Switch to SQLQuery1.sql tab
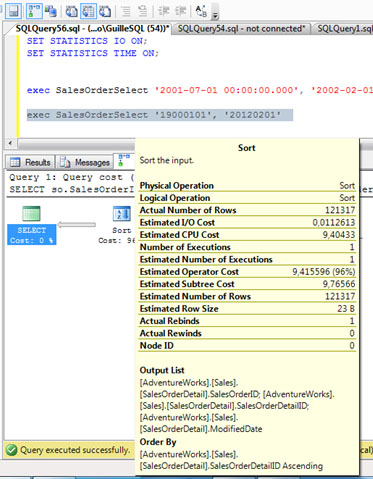 tap(344, 29)
